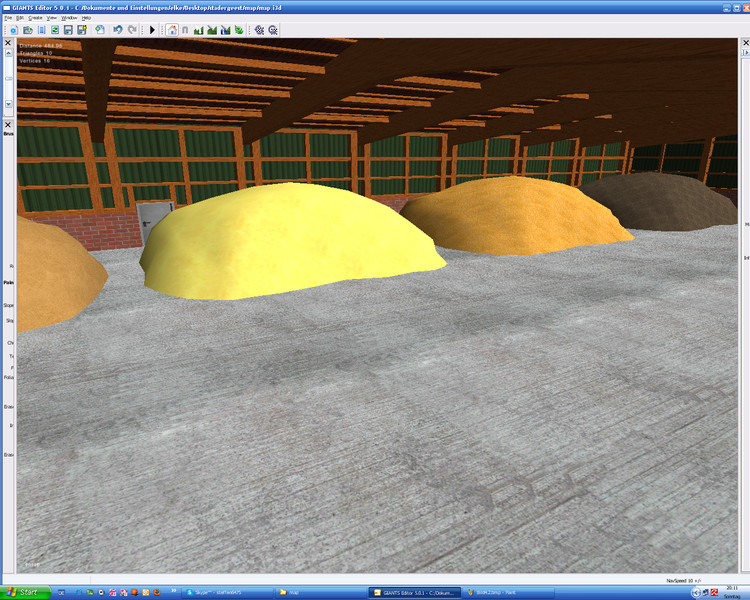This screenshot has width=750, height=600.
Task: Click the left panel scroll up arrow
Action: click(x=8, y=53)
